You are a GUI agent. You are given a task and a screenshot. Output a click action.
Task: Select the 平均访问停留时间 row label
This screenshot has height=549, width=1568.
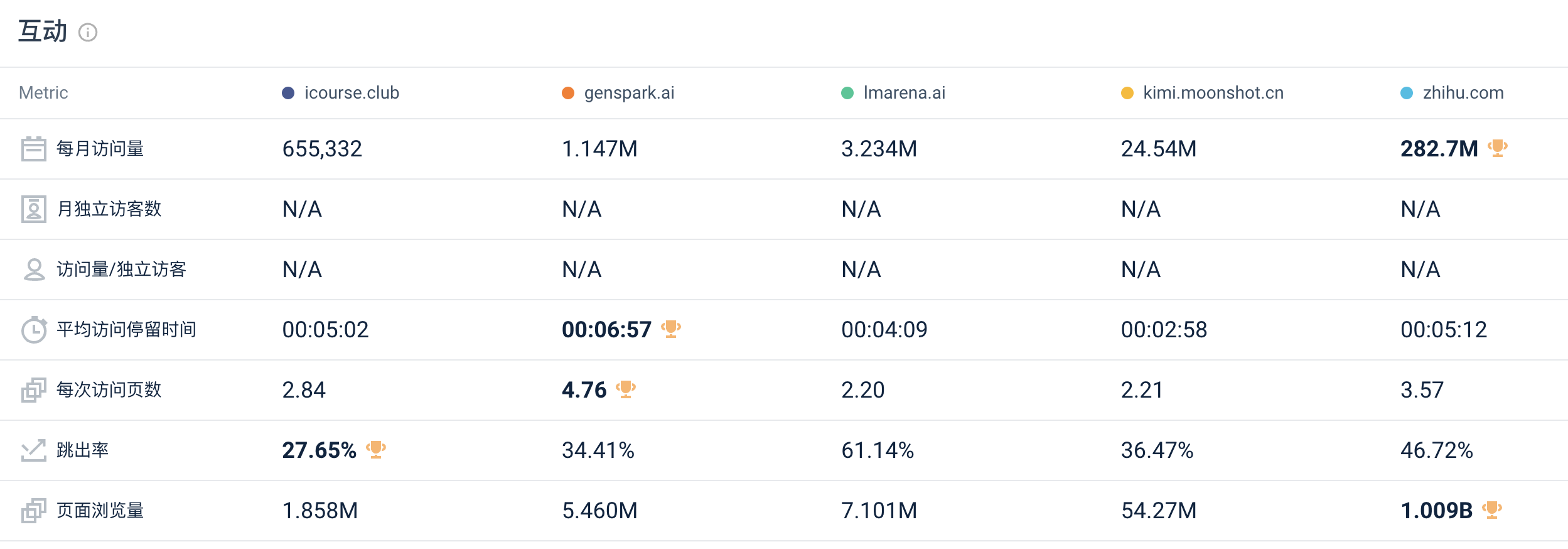127,330
